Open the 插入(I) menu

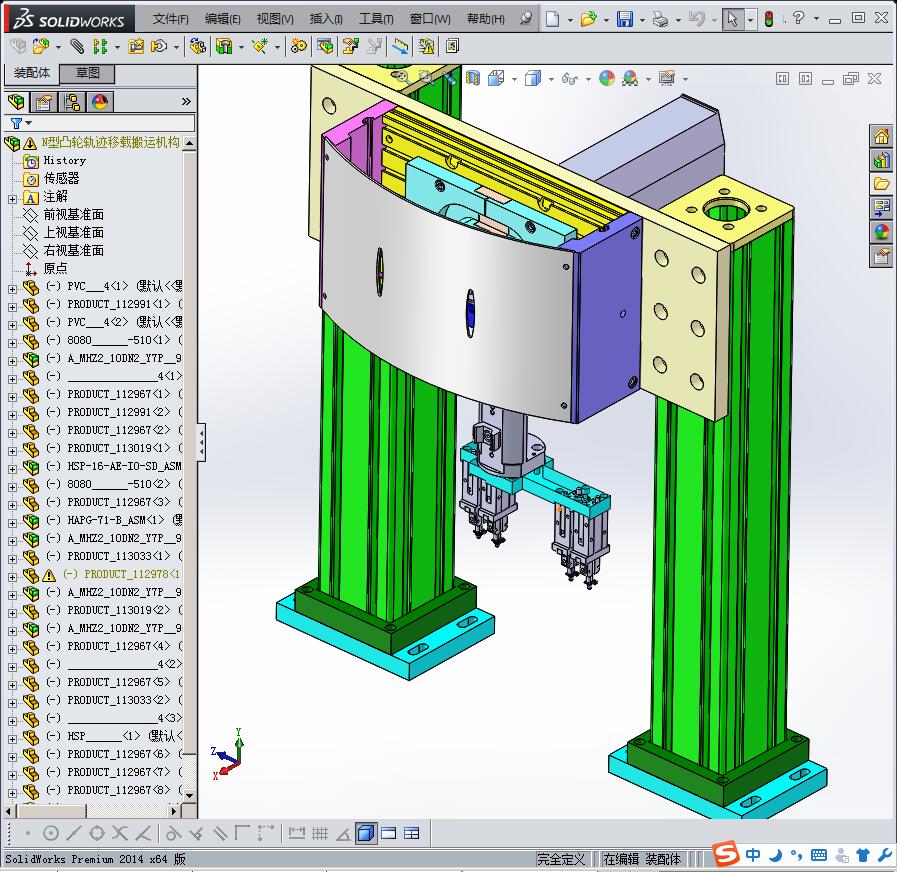coord(326,19)
